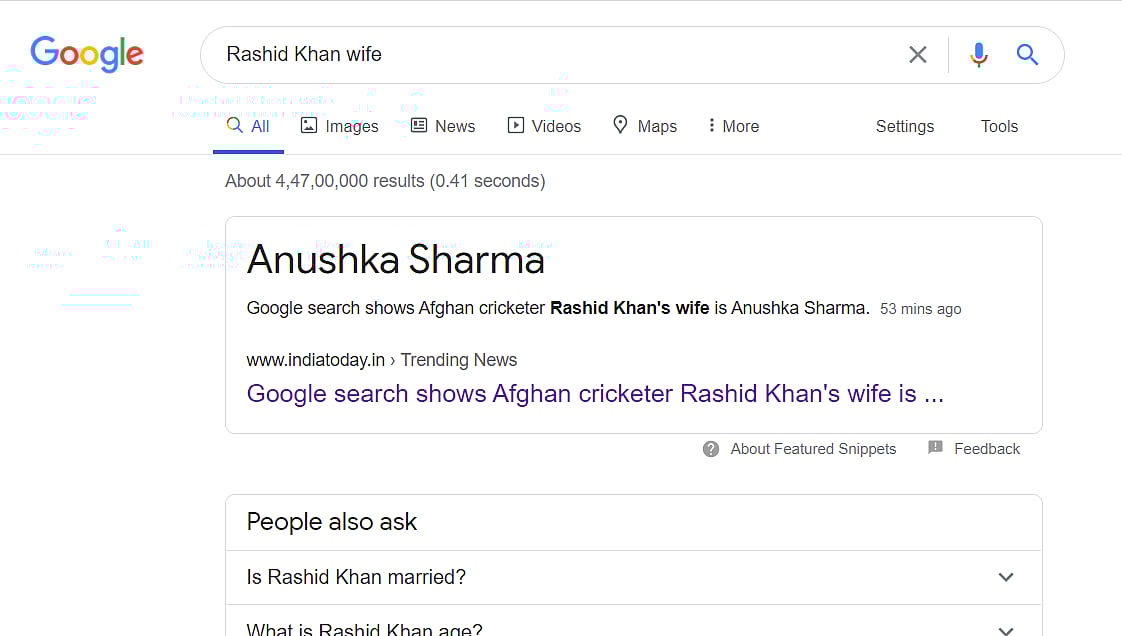1122x636 pixels.
Task: Click the About Featured Snippets help icon
Action: (x=711, y=449)
